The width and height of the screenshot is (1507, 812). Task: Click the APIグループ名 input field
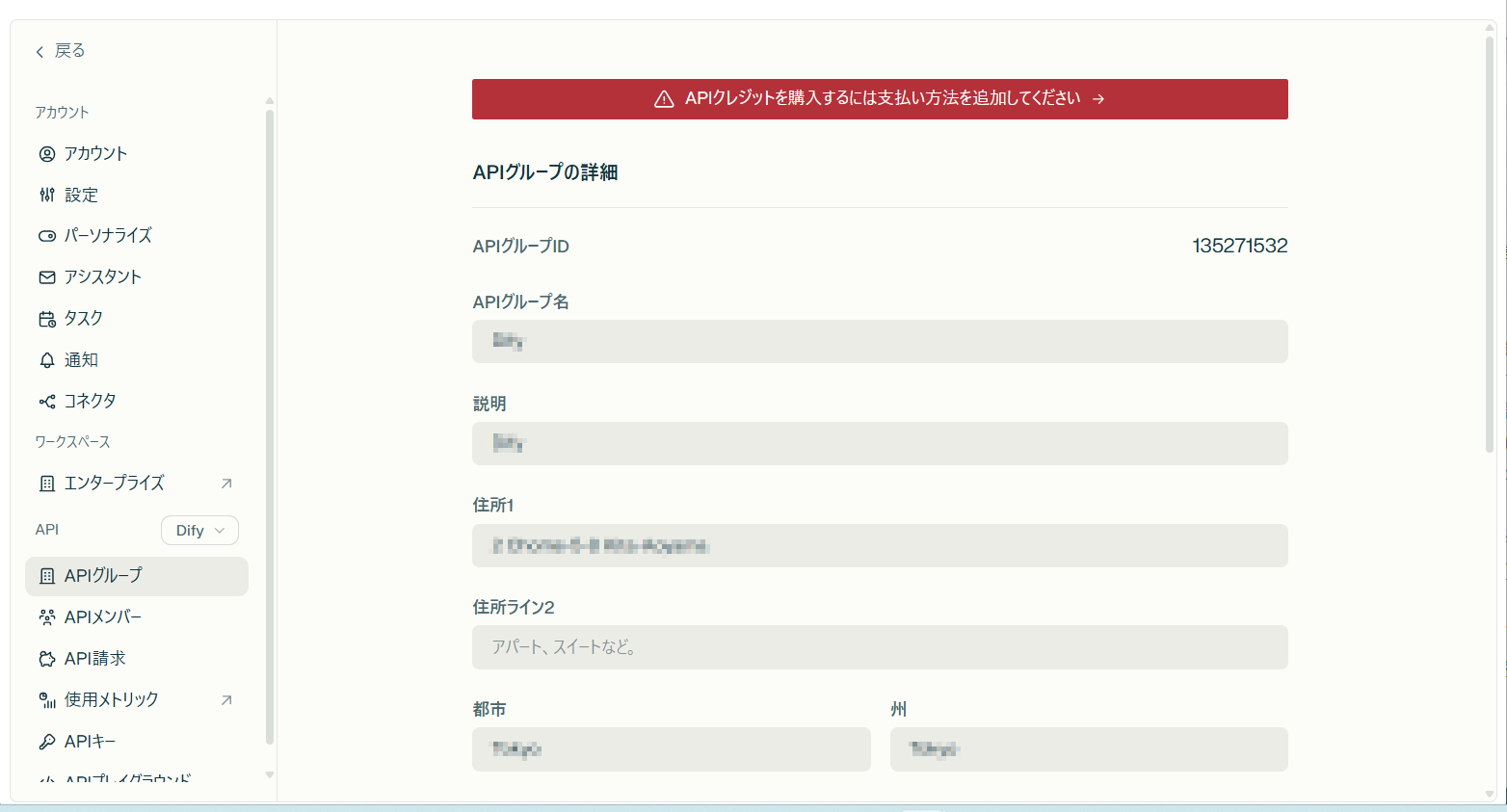(880, 341)
